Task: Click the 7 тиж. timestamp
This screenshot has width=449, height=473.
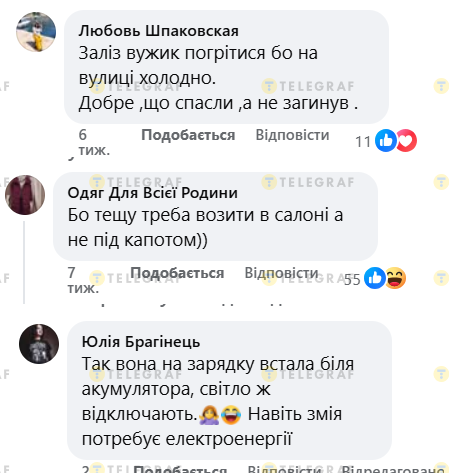Action: 83,280
